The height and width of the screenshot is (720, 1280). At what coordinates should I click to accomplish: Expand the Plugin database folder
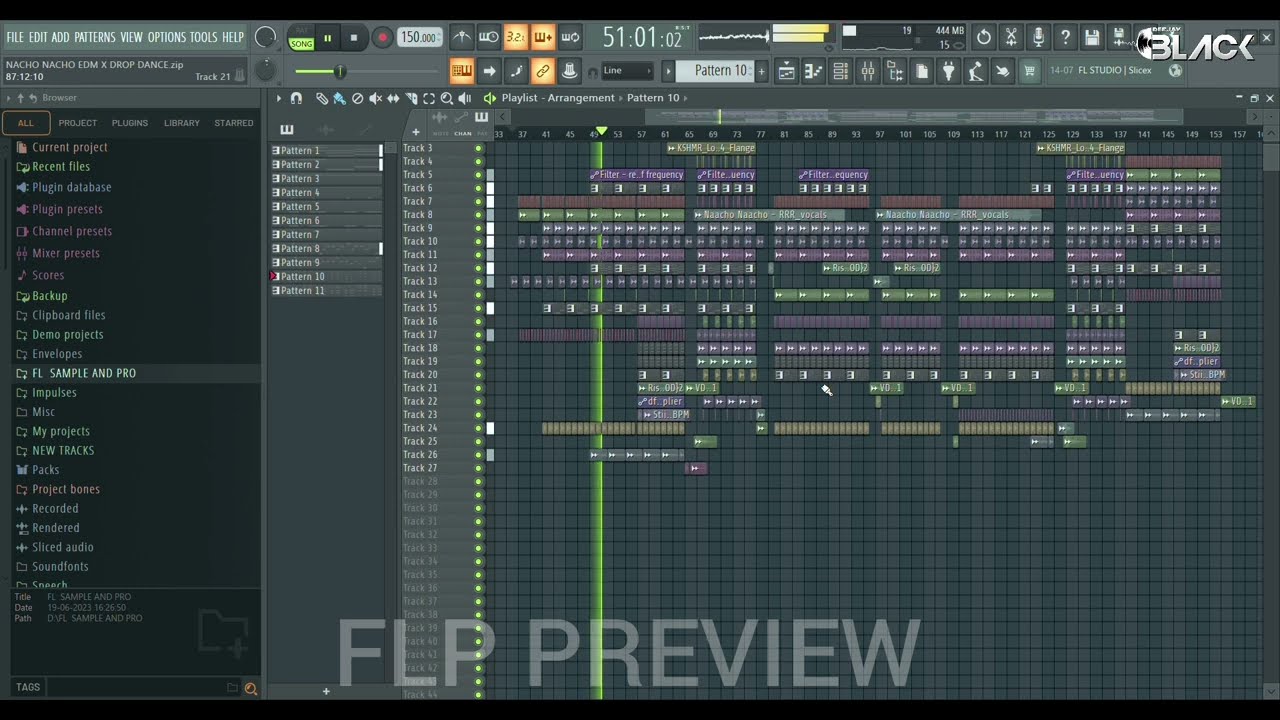(71, 187)
